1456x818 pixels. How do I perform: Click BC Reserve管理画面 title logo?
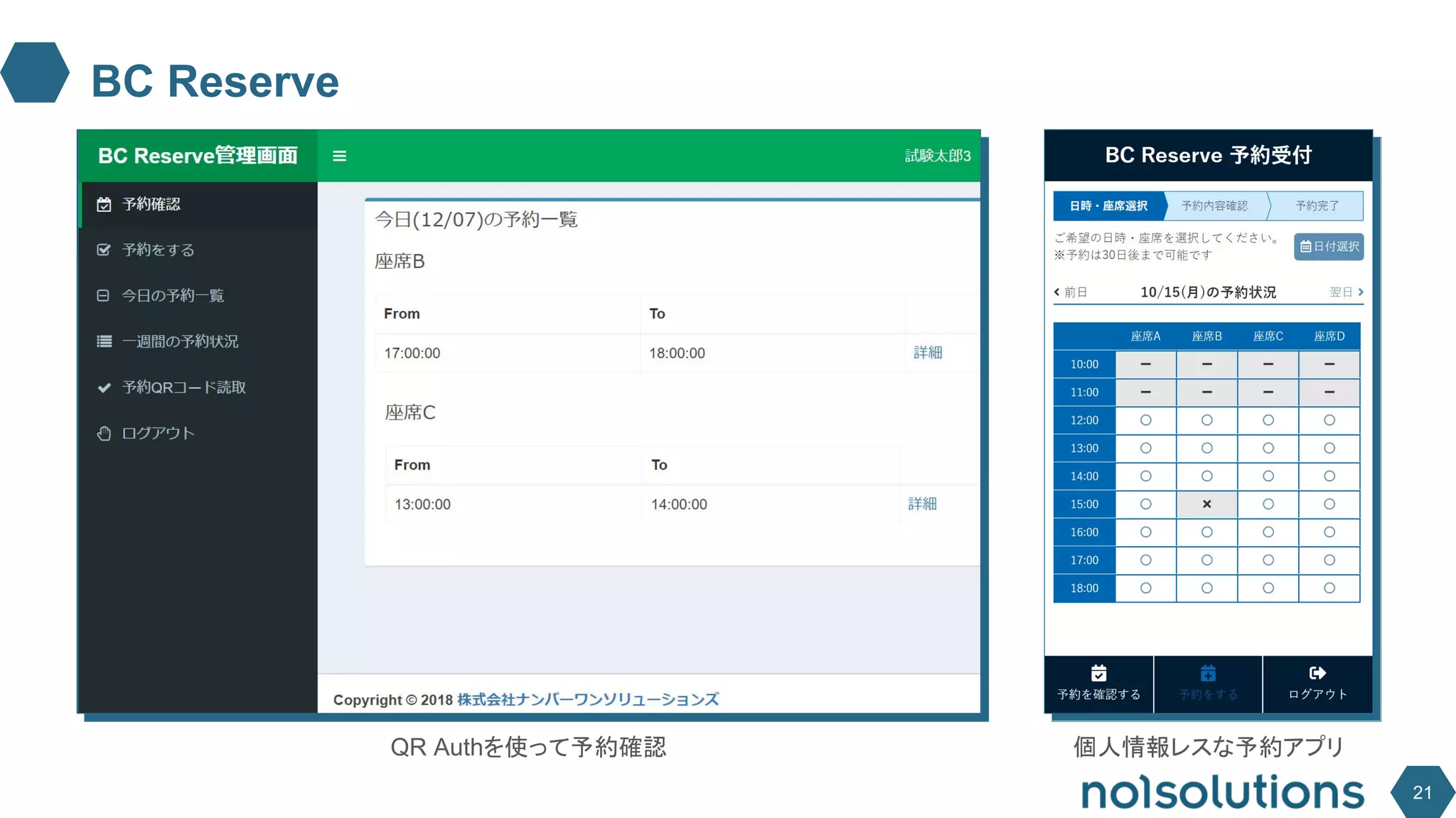coord(198,156)
